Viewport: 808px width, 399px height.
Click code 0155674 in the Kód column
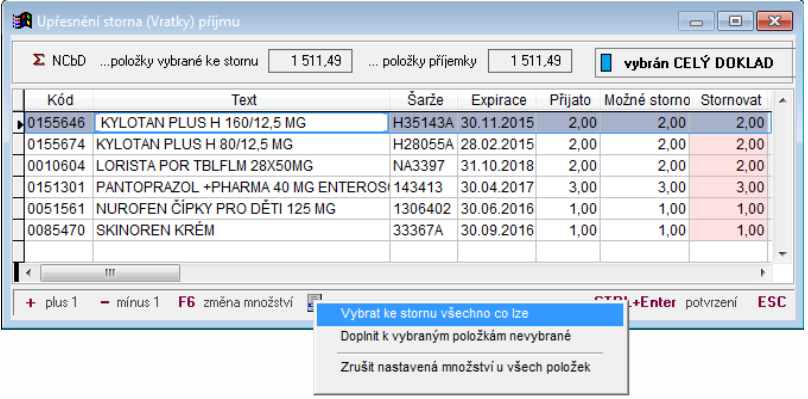pyautogui.click(x=60, y=145)
